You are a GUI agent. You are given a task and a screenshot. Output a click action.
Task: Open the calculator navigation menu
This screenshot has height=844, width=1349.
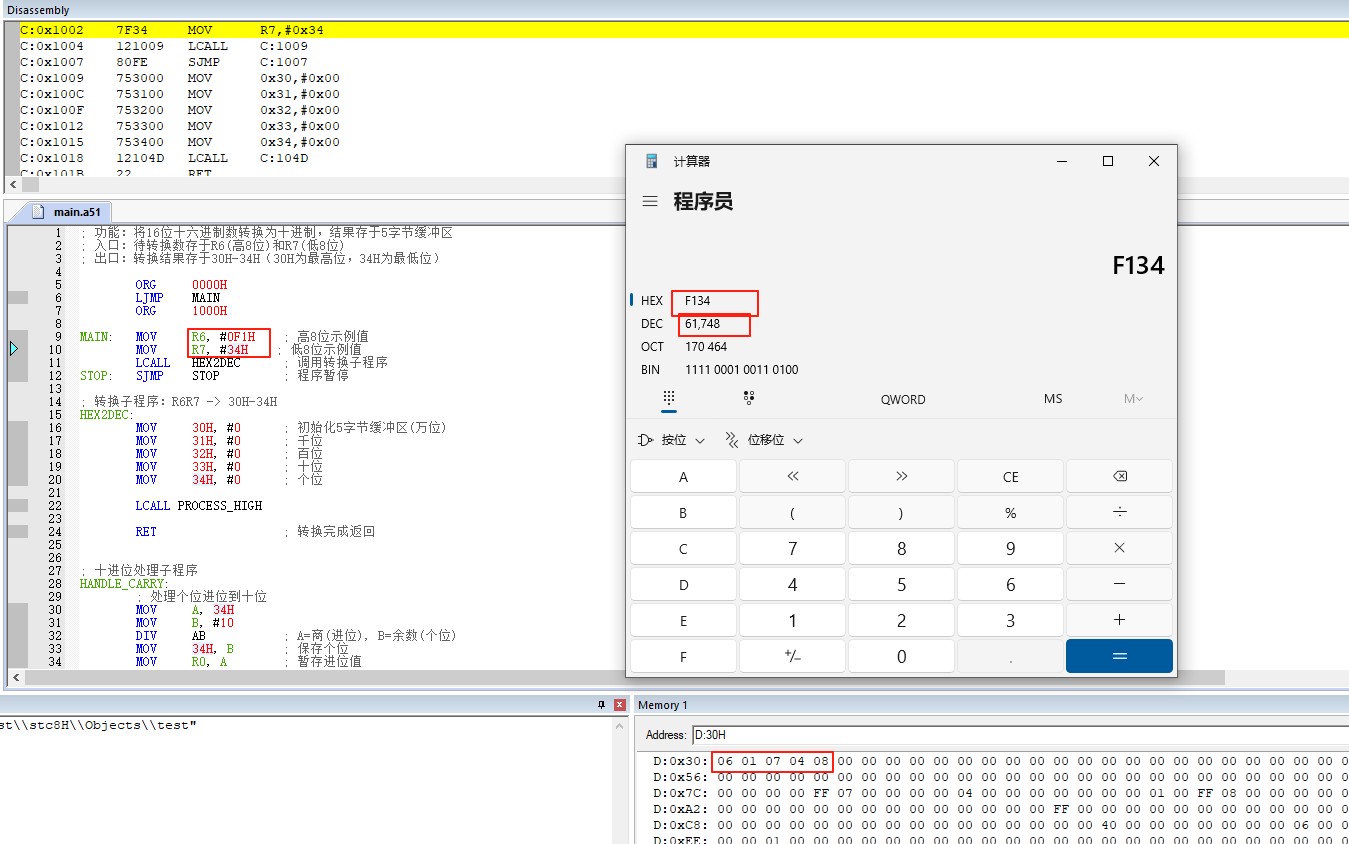click(x=650, y=200)
